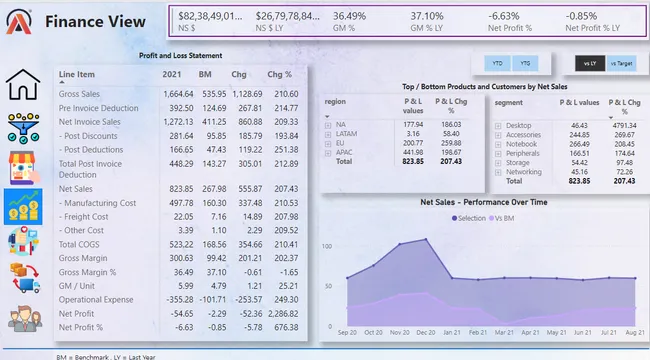Expand the LATAM region row

click(x=328, y=134)
